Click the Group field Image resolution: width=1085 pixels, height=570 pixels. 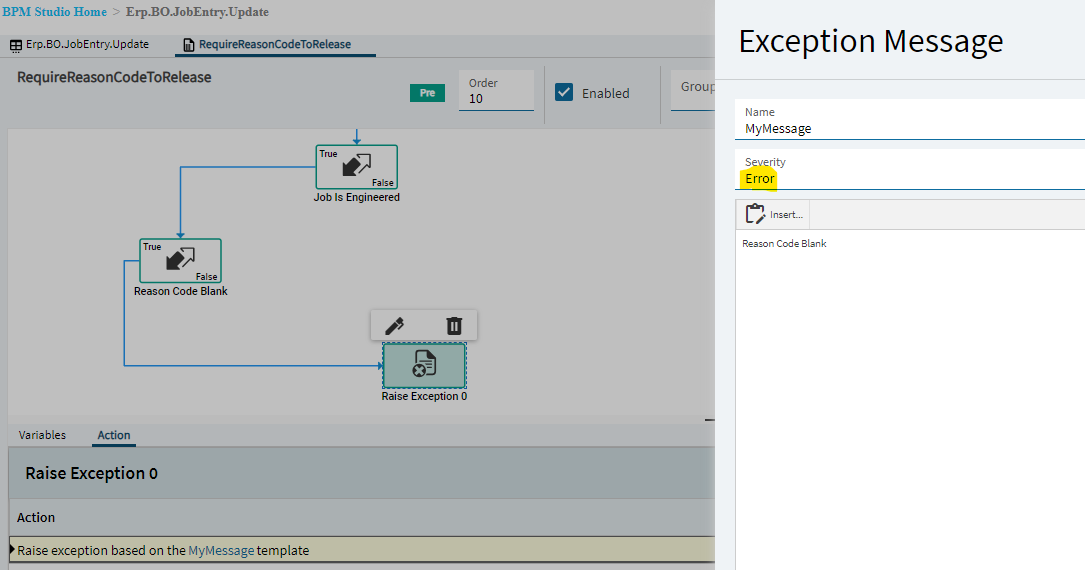pyautogui.click(x=693, y=89)
